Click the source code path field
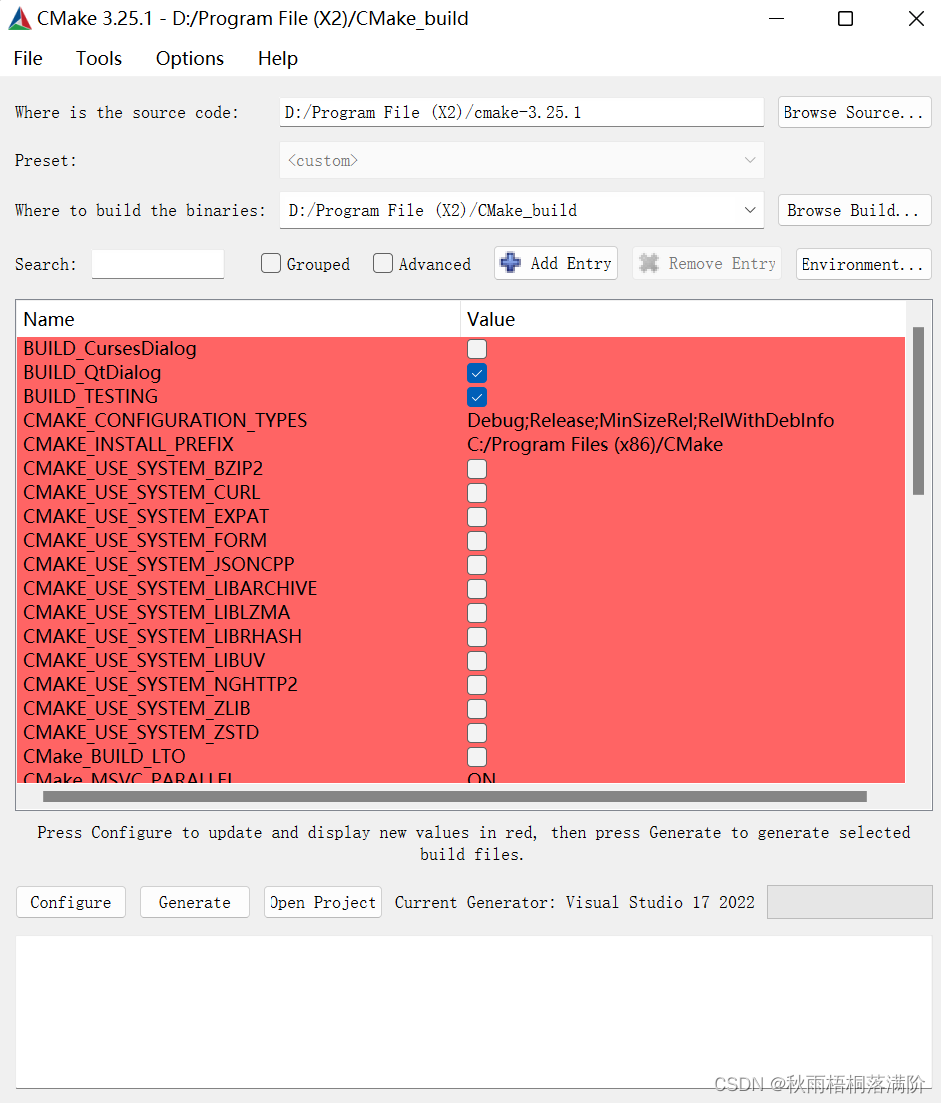 [x=521, y=113]
